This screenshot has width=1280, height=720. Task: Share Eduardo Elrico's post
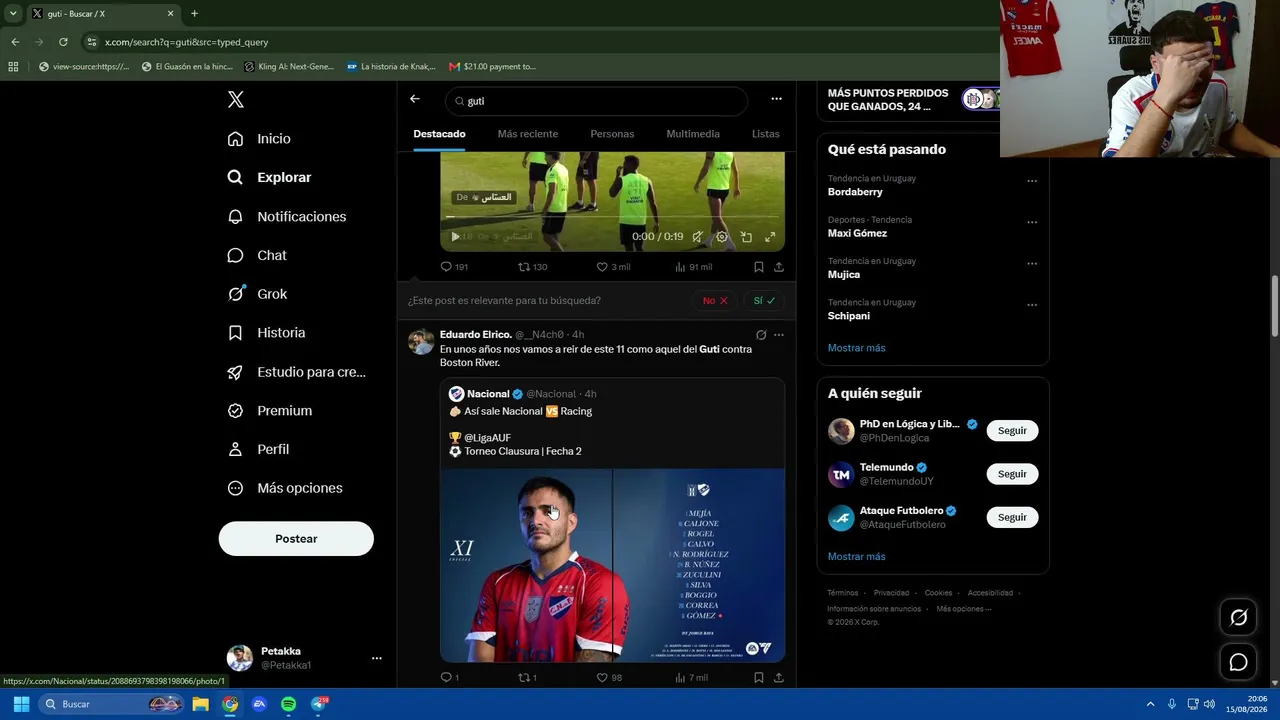[x=779, y=678]
